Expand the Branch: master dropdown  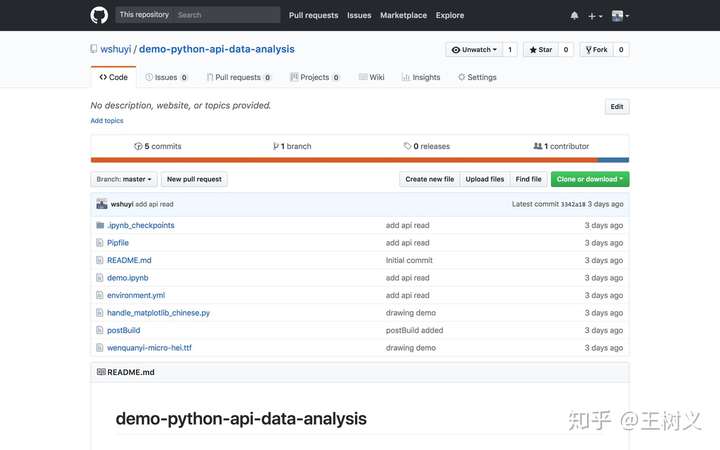point(124,179)
